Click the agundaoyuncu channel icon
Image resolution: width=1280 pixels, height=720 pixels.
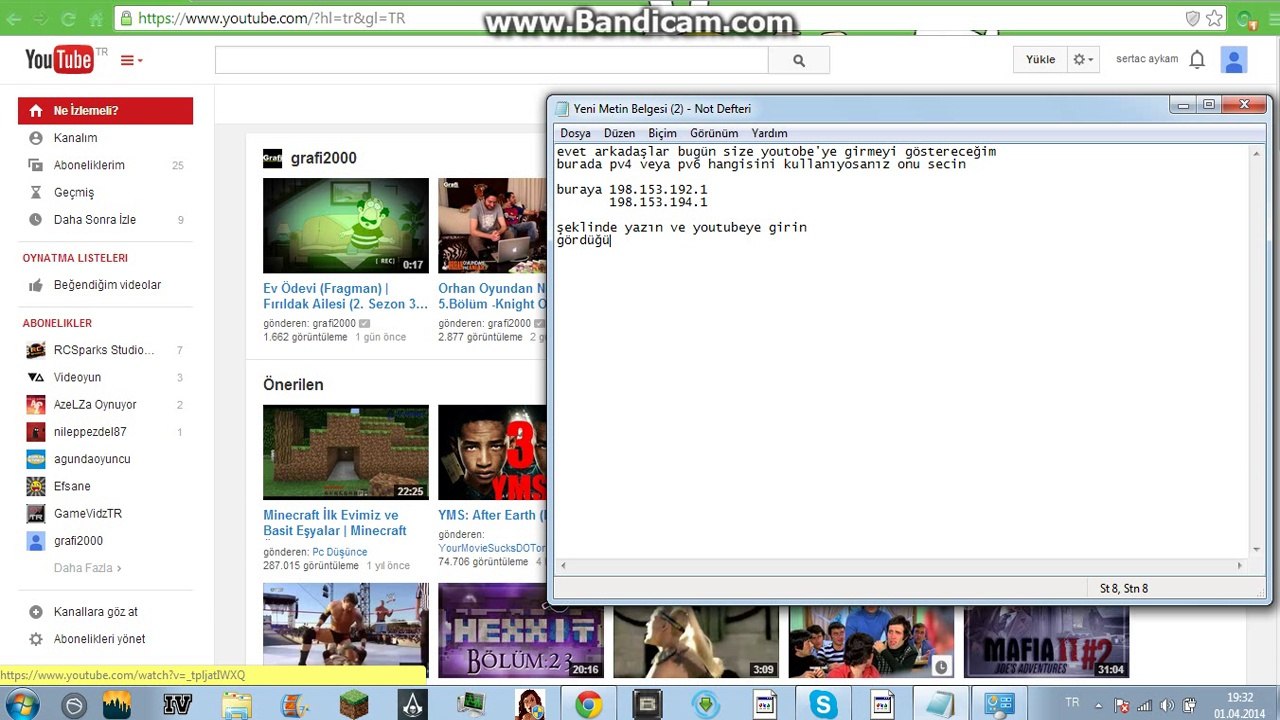click(36, 459)
